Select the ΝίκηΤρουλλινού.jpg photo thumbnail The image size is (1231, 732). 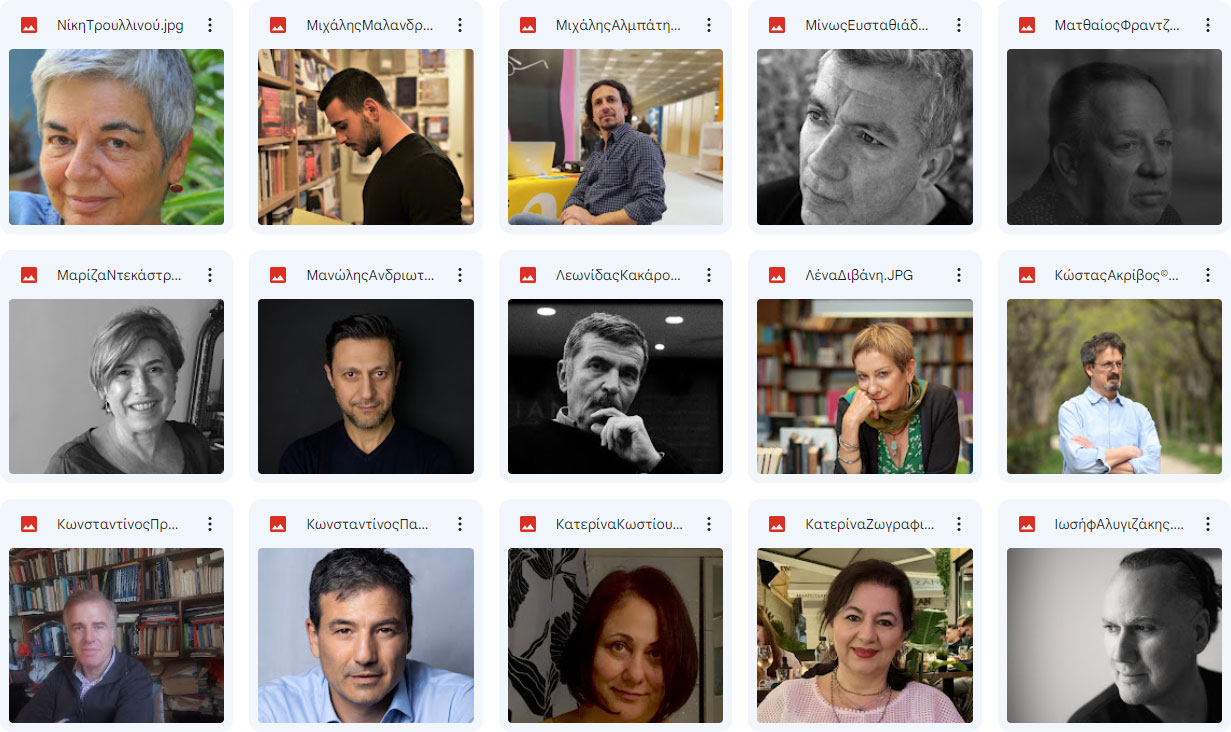coord(116,137)
